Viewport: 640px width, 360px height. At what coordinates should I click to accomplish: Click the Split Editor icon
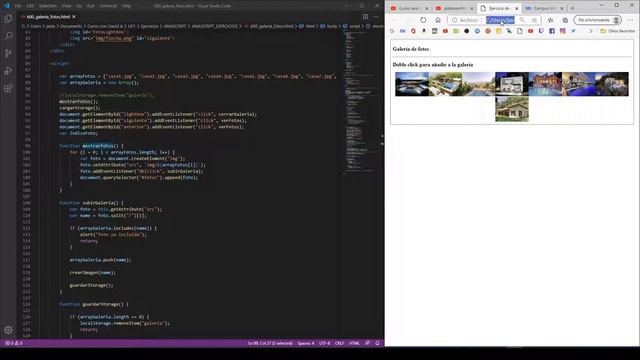(365, 17)
